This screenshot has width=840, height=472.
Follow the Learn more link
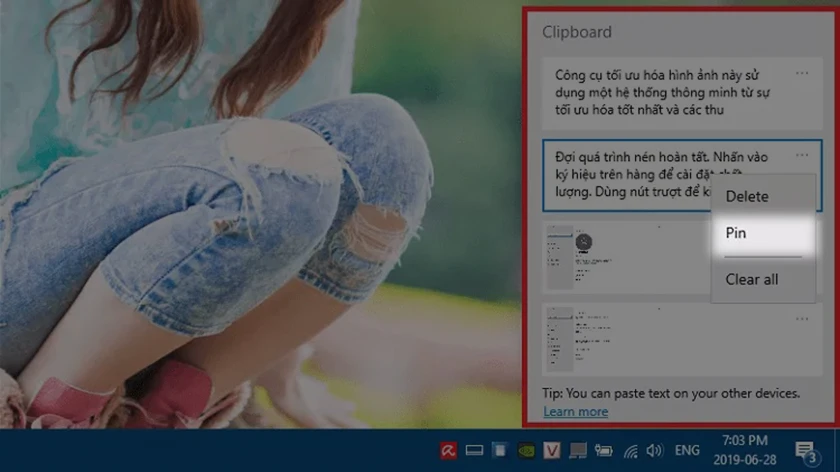pos(575,411)
